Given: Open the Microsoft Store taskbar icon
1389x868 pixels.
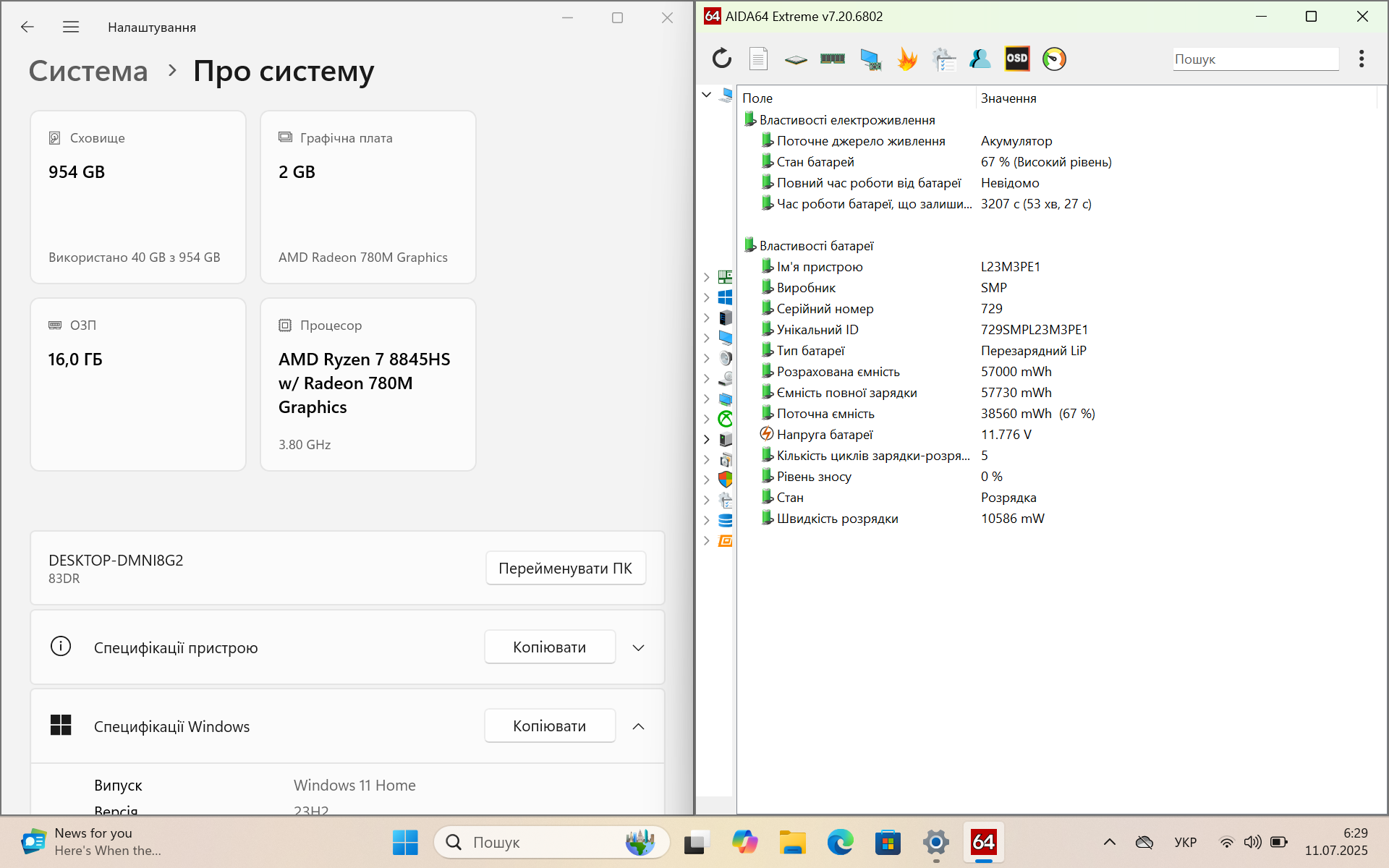Looking at the screenshot, I should pyautogui.click(x=888, y=842).
